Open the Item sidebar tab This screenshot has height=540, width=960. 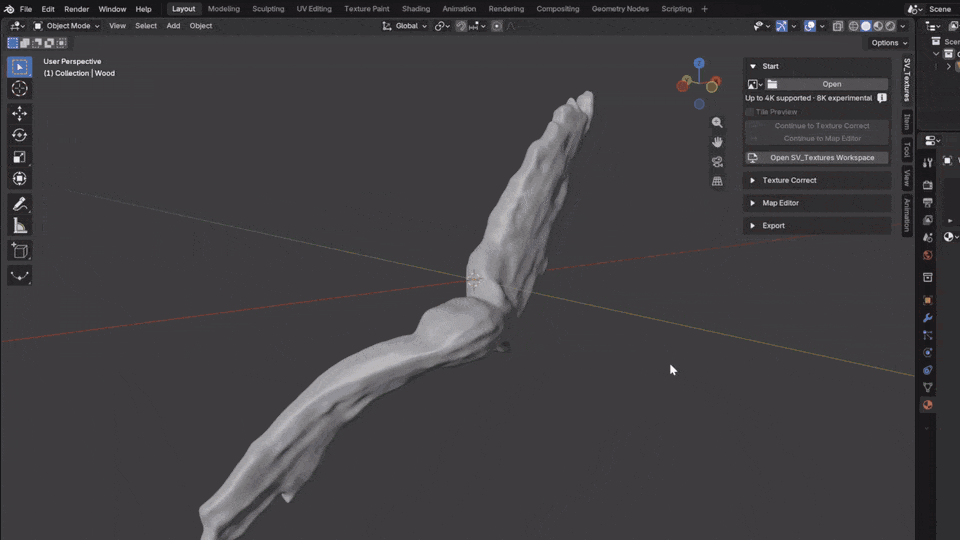click(907, 121)
